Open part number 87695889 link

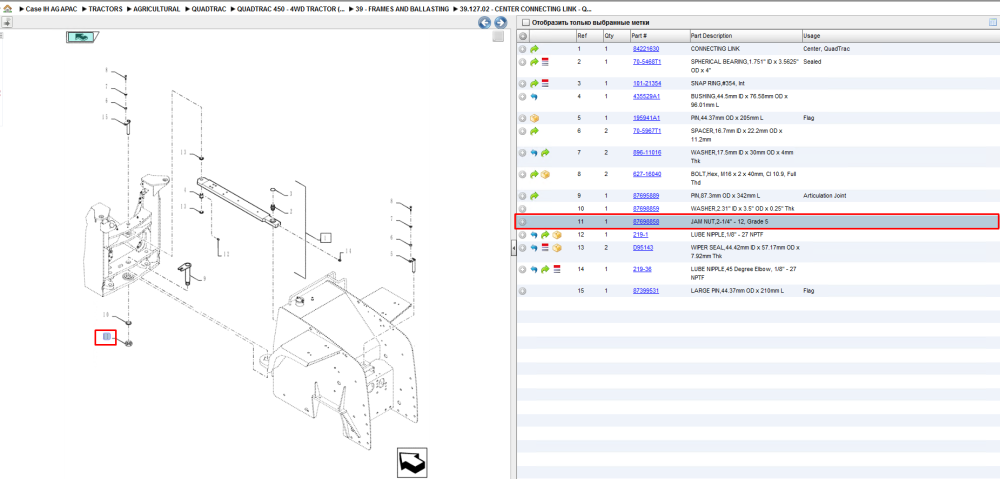[645, 196]
